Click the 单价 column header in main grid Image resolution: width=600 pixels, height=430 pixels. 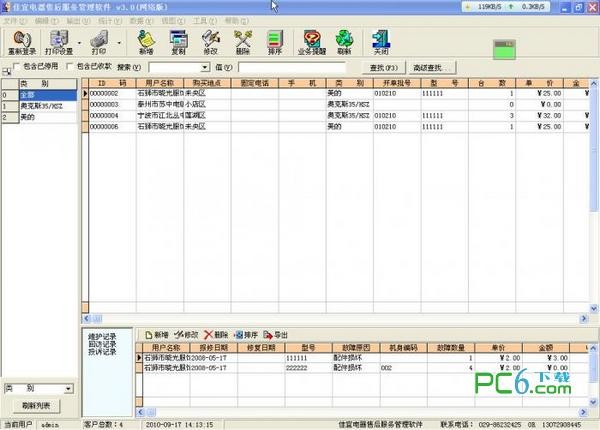(540, 83)
